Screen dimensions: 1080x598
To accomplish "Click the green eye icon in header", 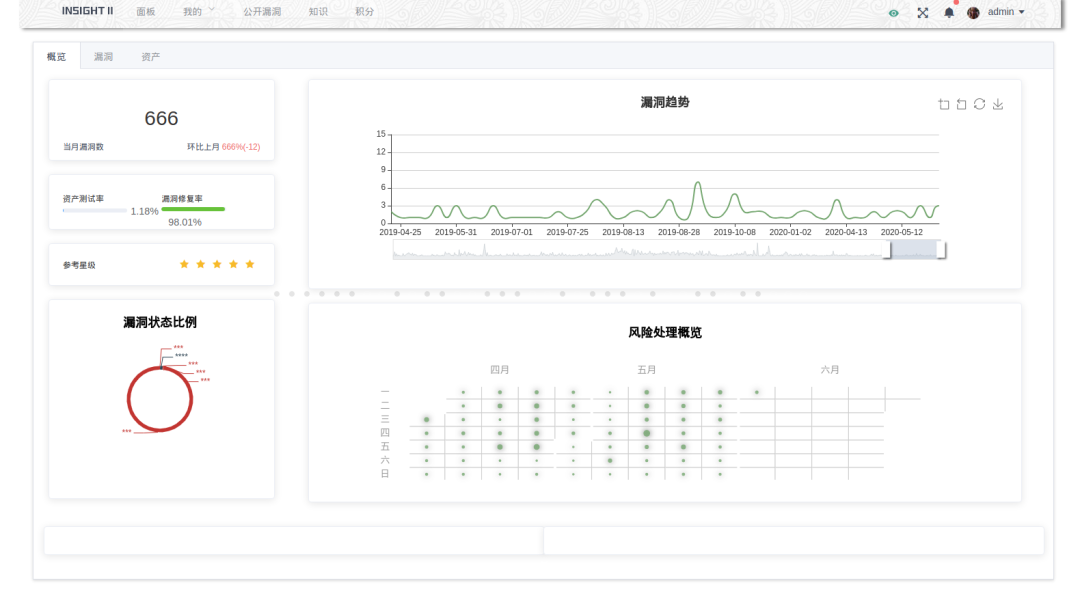I will tap(893, 13).
